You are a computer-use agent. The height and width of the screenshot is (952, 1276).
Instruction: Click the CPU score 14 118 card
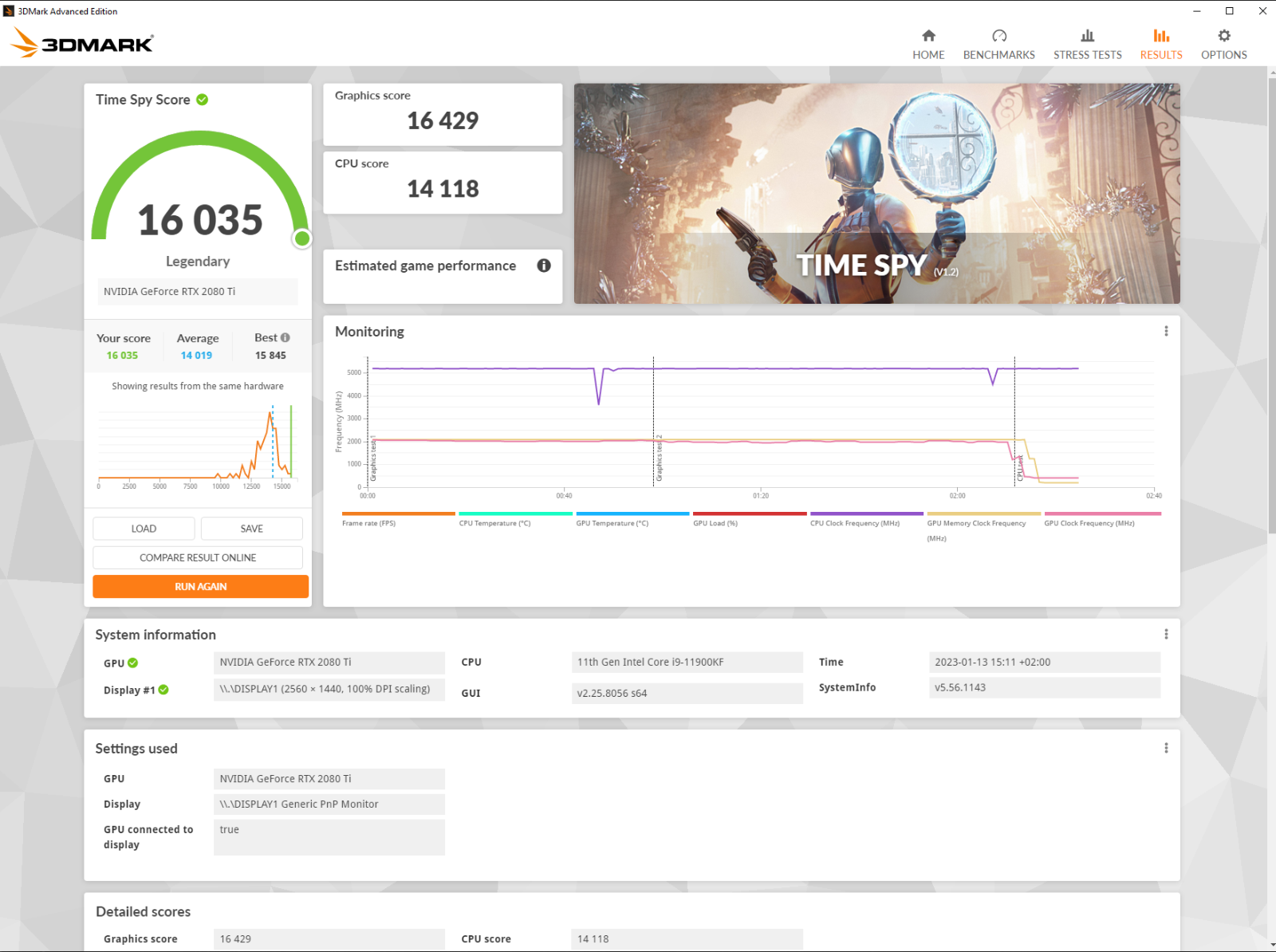pos(443,183)
